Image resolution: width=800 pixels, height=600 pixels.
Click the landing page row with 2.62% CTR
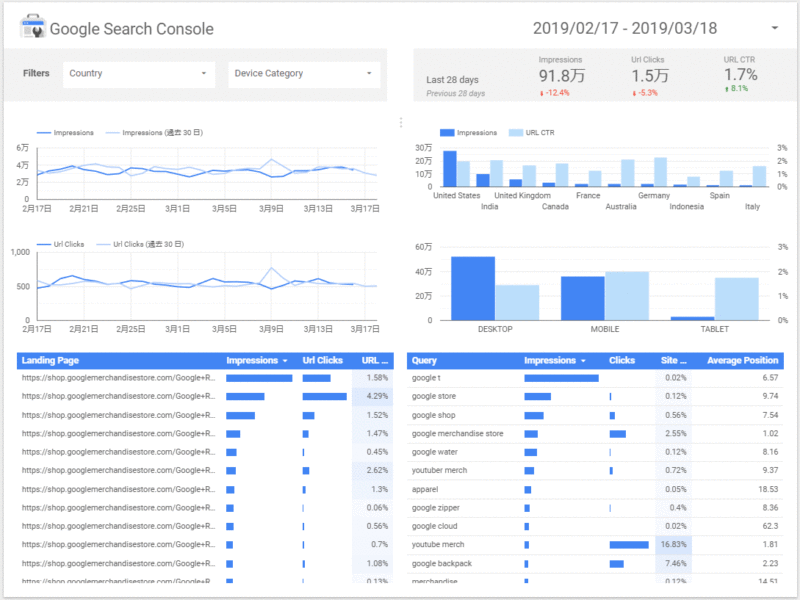point(205,470)
